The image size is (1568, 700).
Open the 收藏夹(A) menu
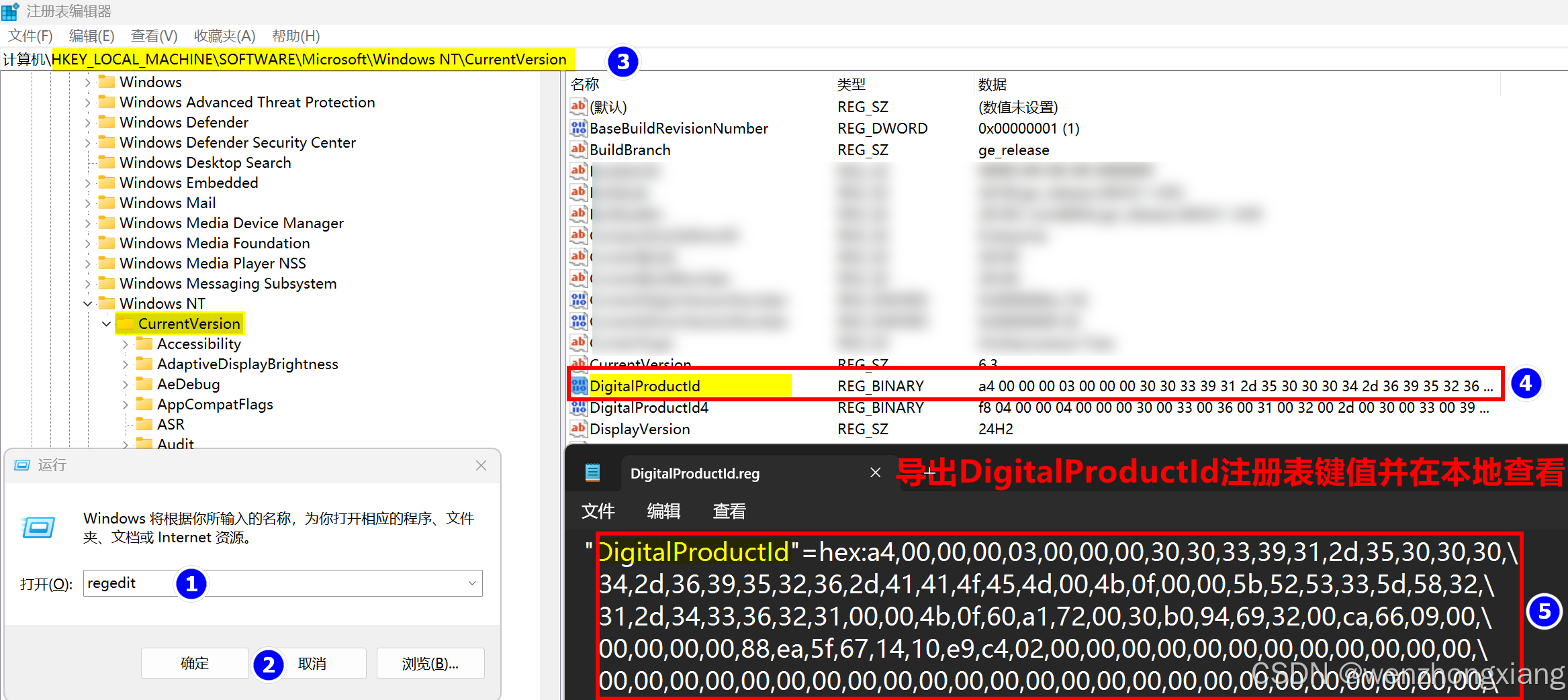click(x=224, y=36)
